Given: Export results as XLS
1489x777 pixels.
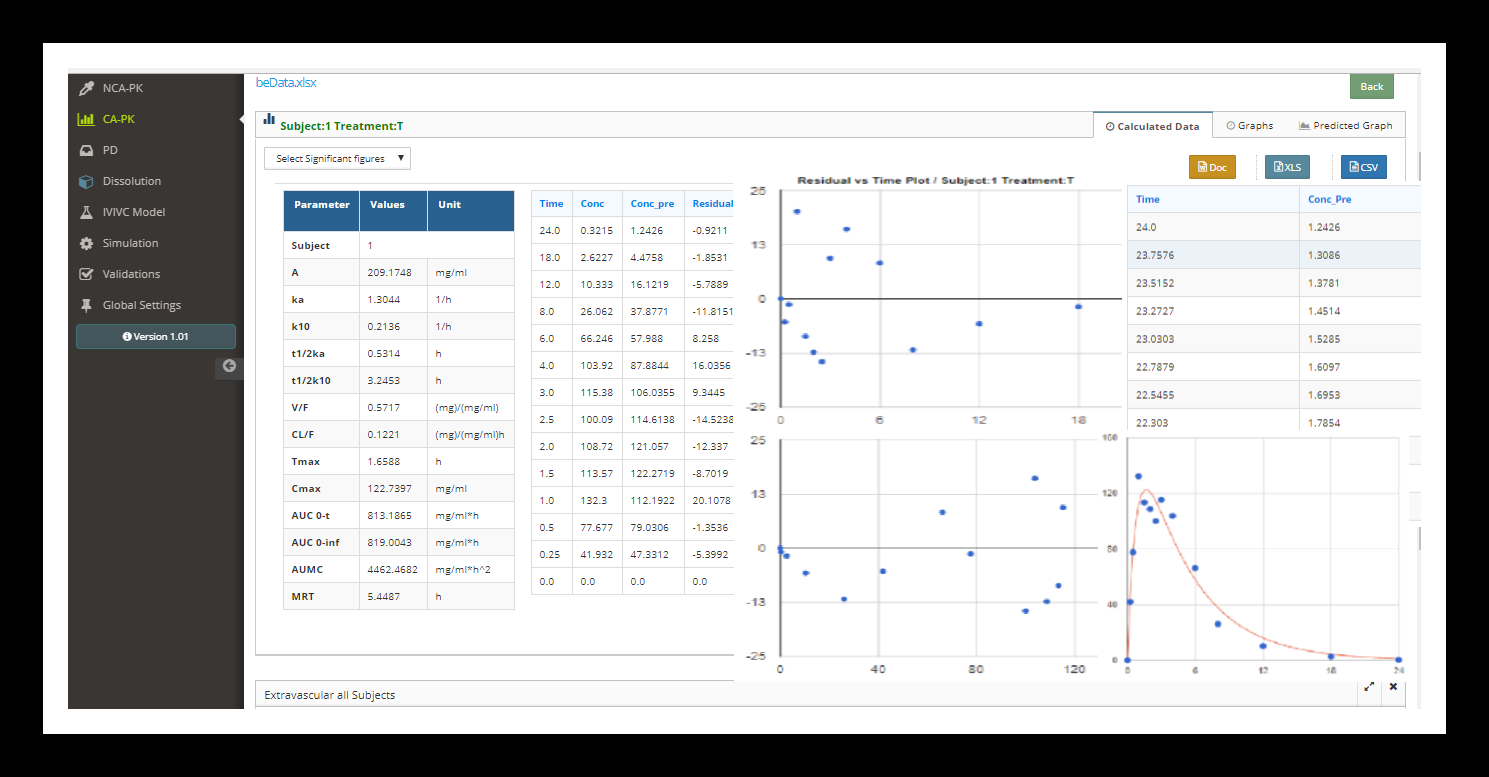Looking at the screenshot, I should click(1286, 167).
